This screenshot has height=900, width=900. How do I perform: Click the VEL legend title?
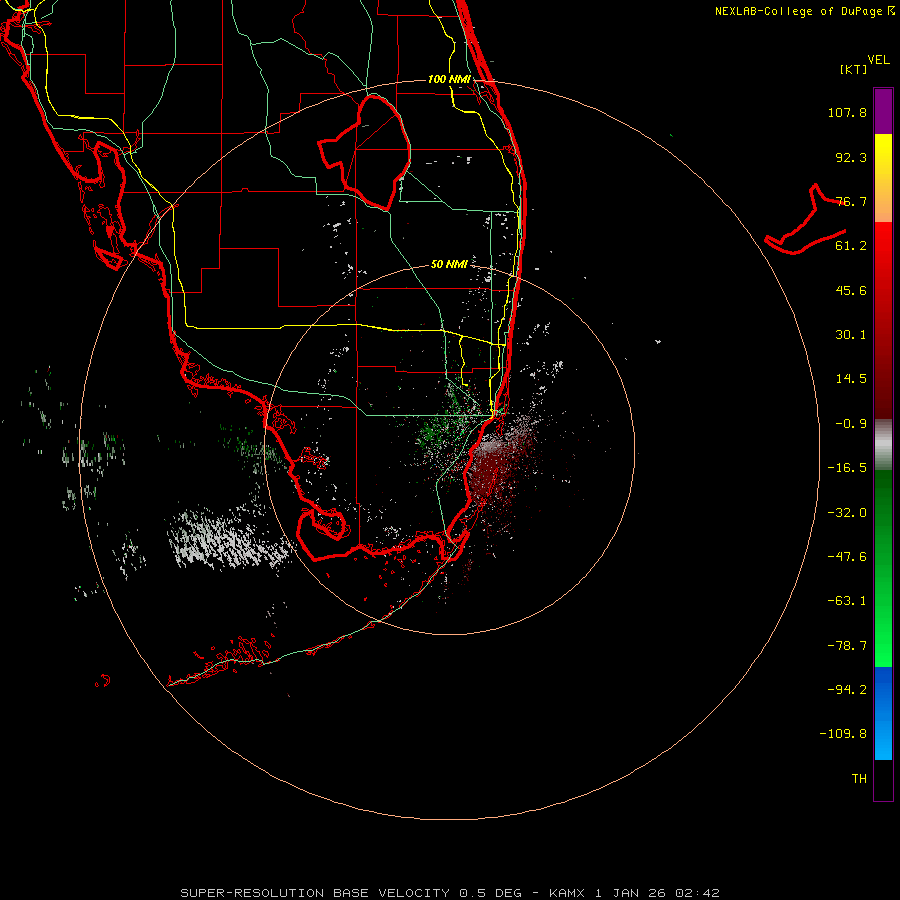pos(879,59)
